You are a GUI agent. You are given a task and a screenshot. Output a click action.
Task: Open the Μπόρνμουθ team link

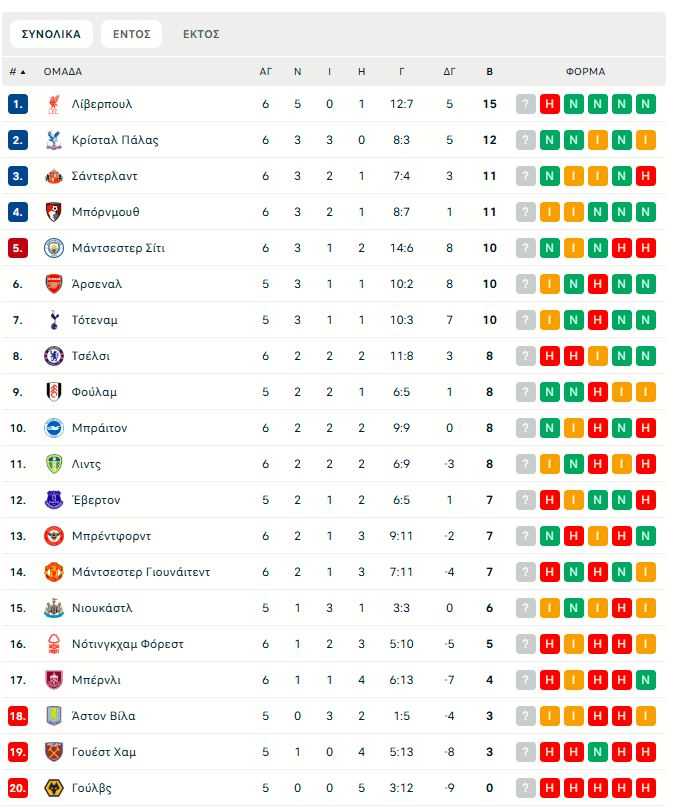coord(106,212)
